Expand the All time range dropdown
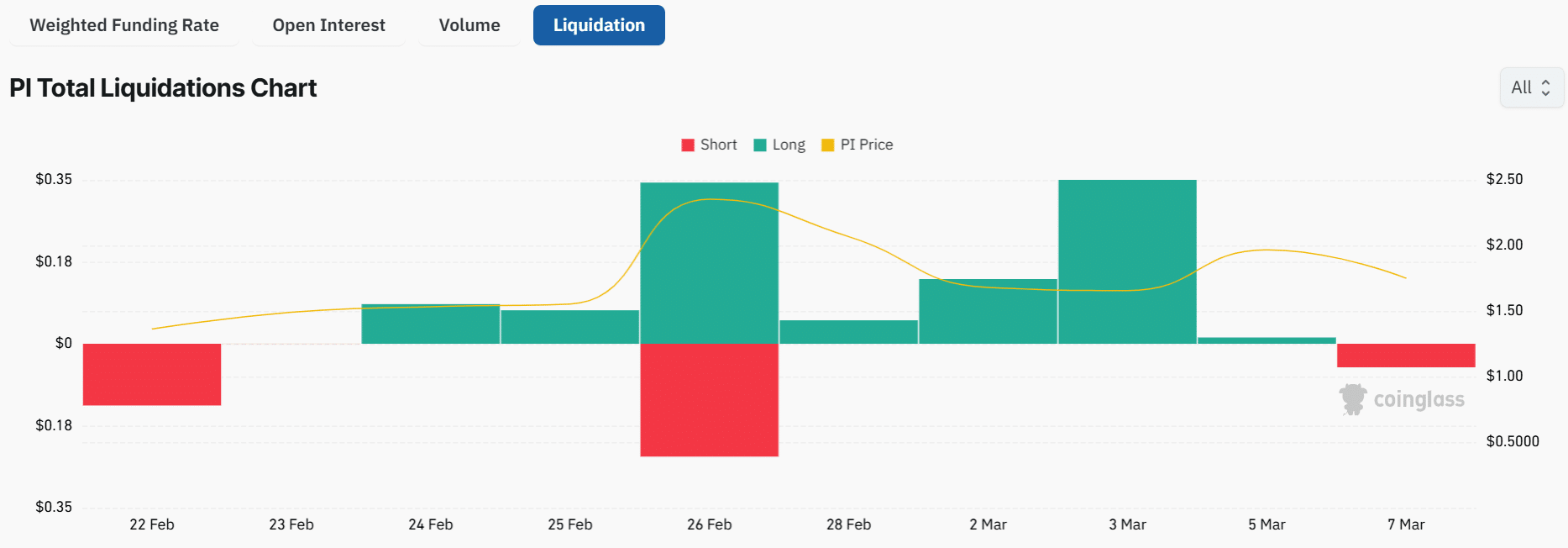 [1531, 87]
